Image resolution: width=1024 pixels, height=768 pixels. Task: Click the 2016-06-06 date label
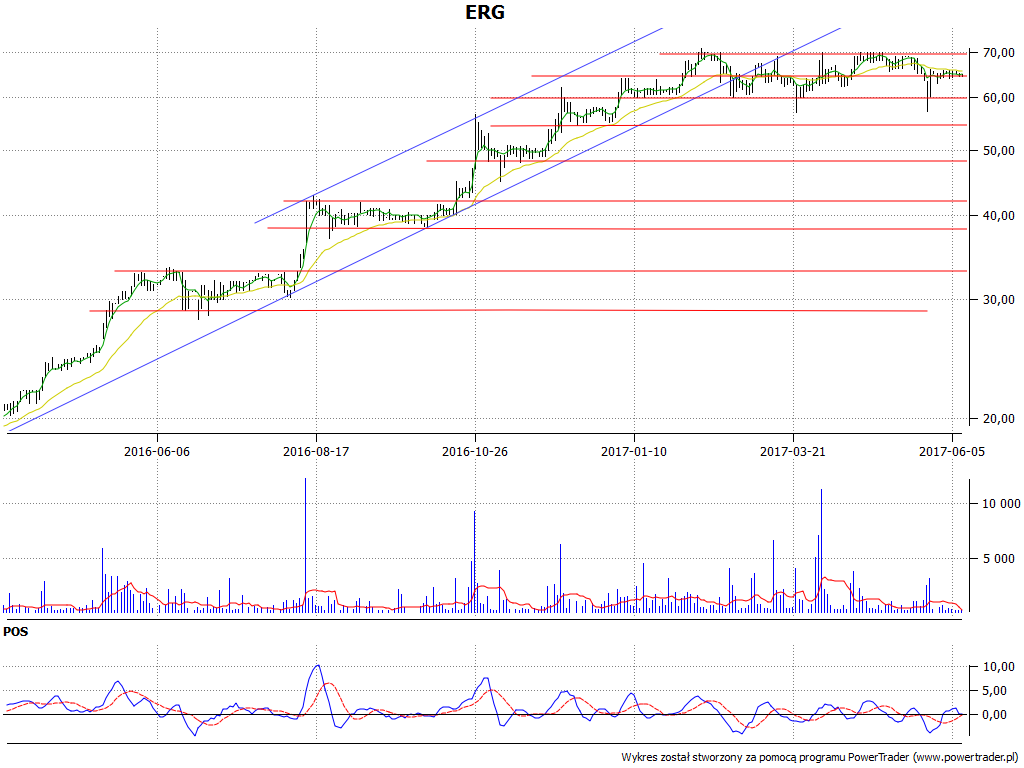pyautogui.click(x=157, y=451)
